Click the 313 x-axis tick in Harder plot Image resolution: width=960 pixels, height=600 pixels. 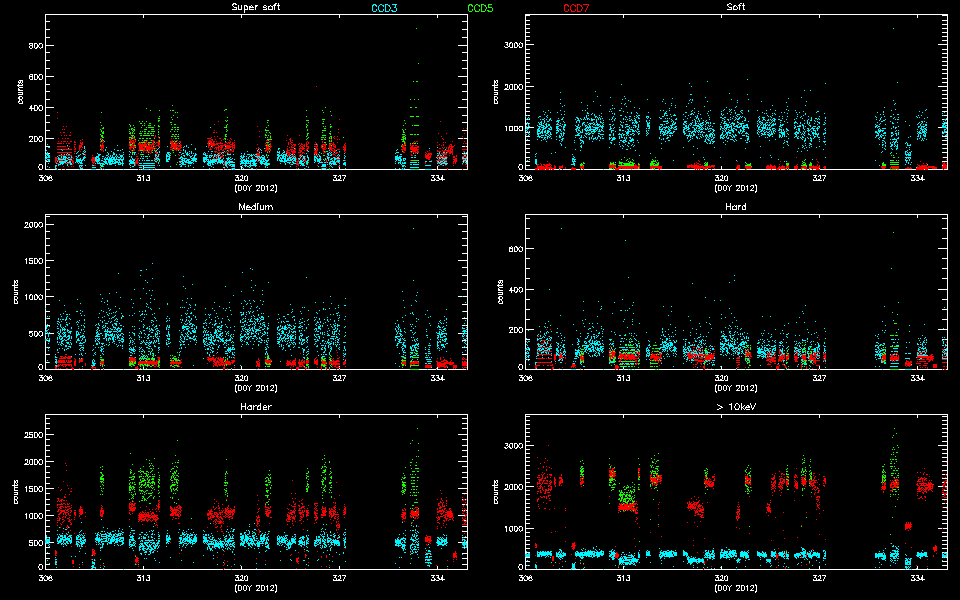tap(144, 578)
